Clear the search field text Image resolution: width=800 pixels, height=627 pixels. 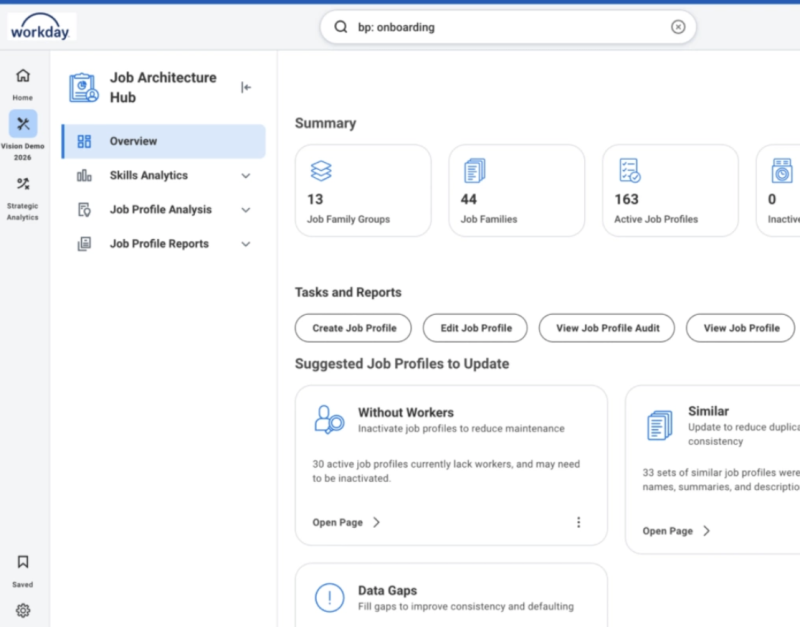678,27
